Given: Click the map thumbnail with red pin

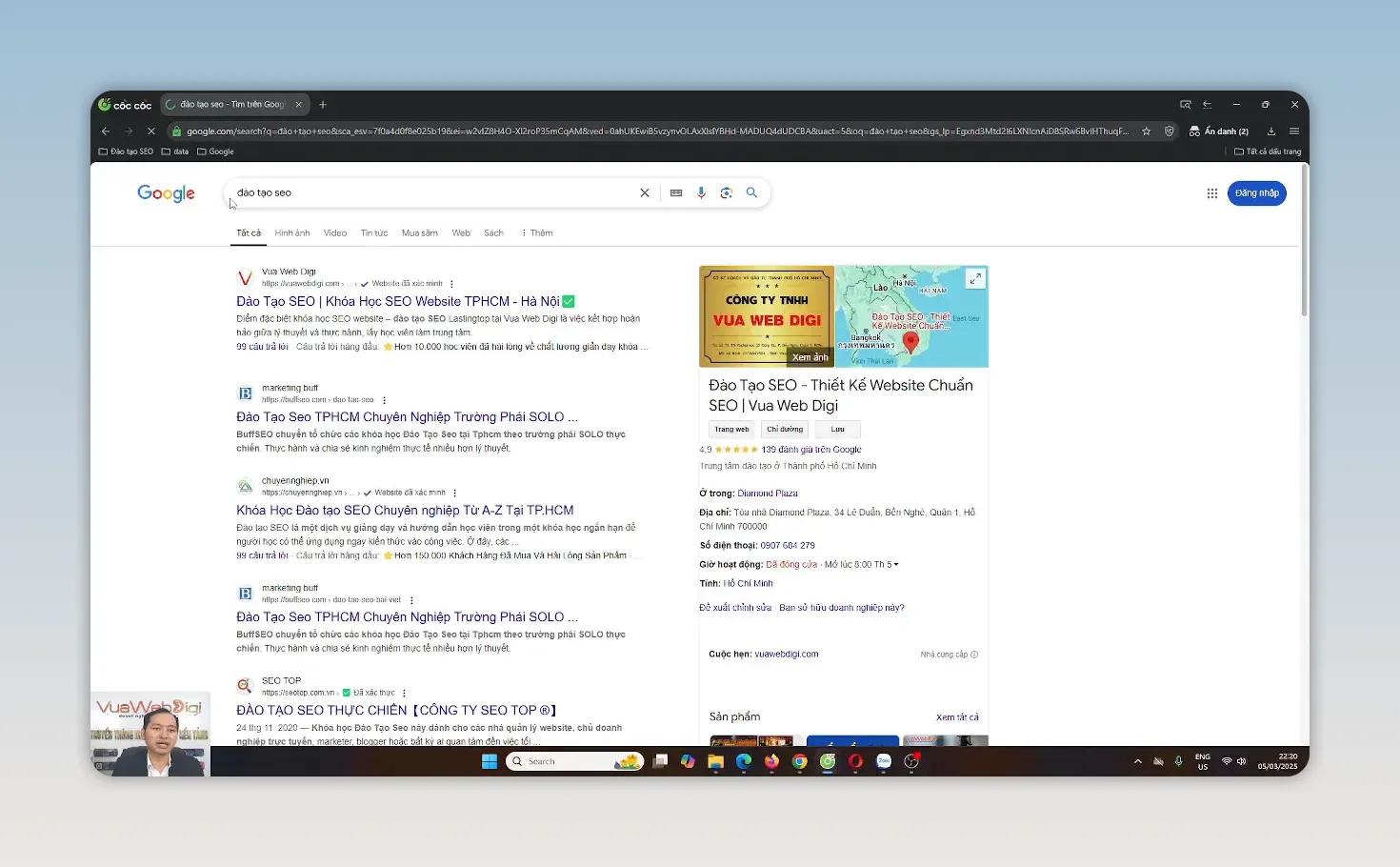Looking at the screenshot, I should point(911,316).
